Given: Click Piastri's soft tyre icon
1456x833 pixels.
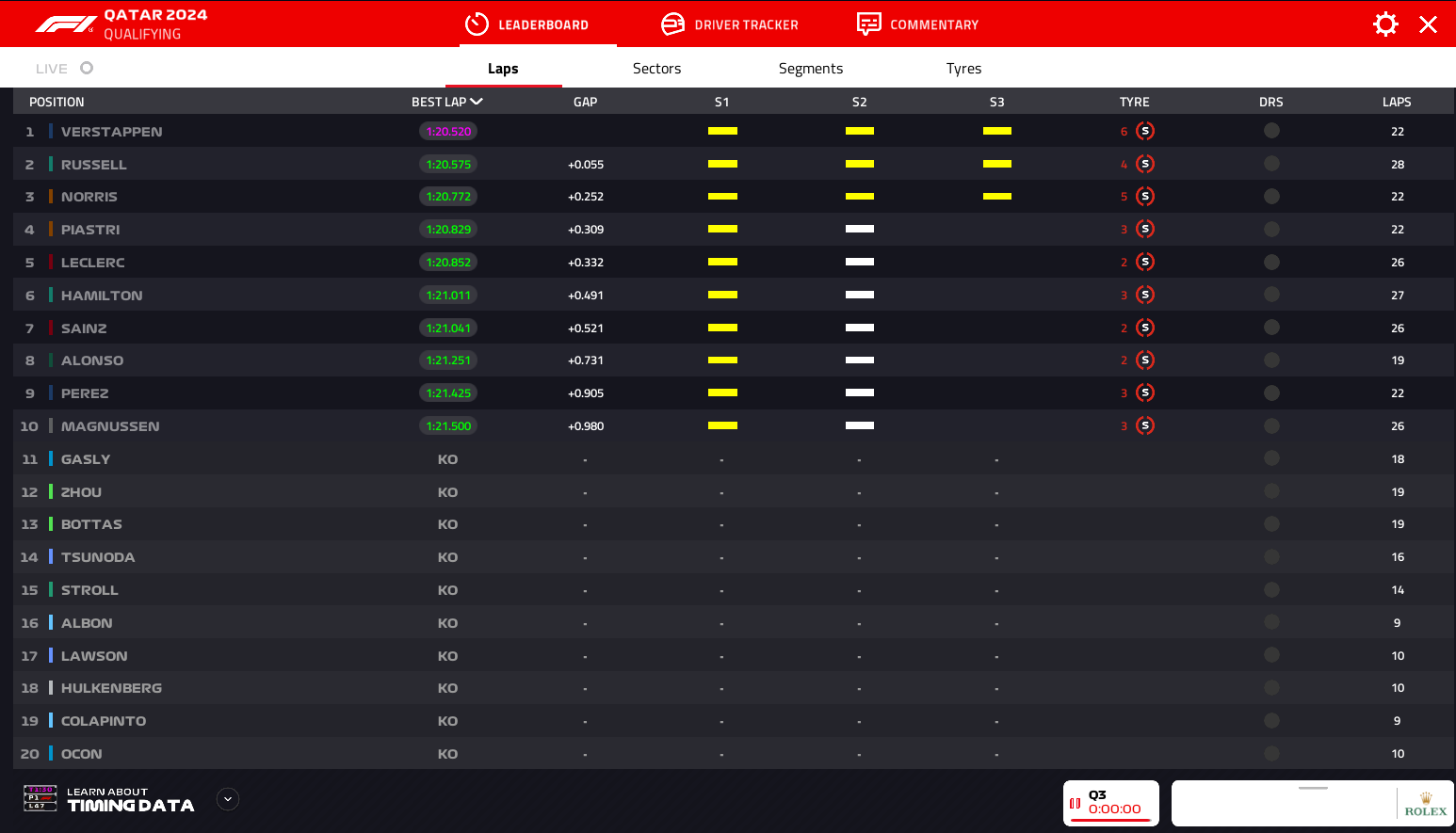Looking at the screenshot, I should click(x=1145, y=229).
